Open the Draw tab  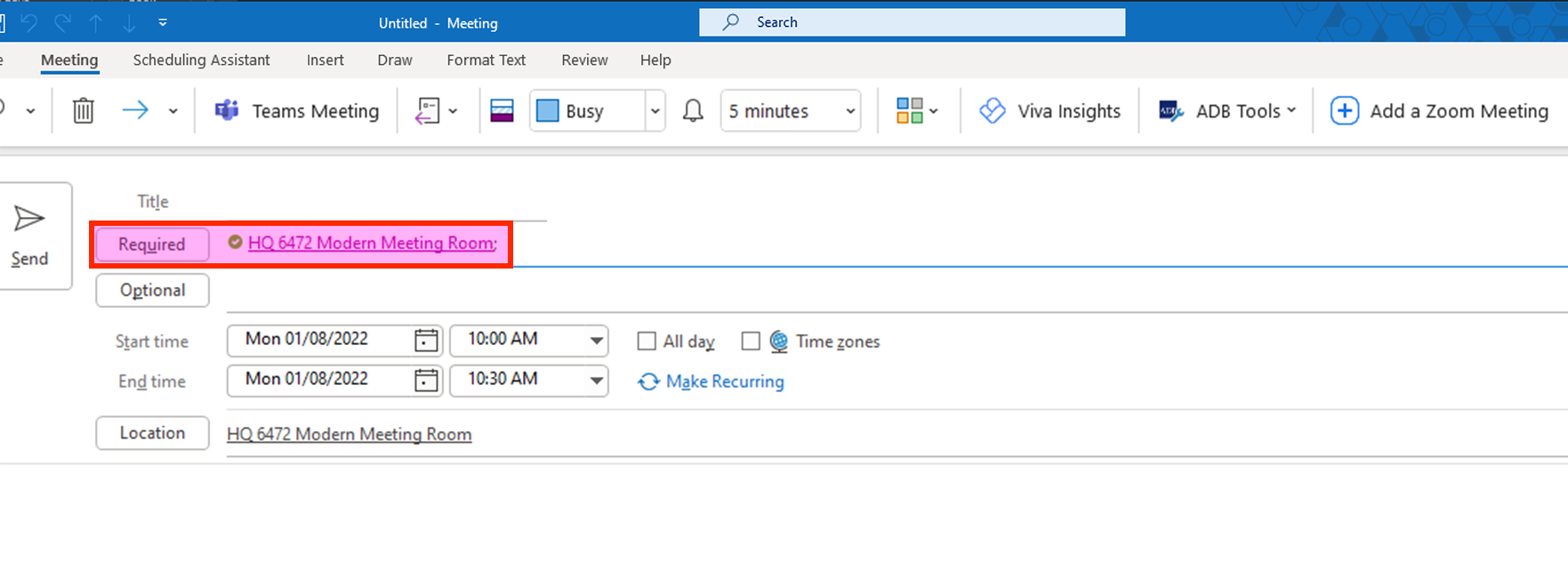395,60
